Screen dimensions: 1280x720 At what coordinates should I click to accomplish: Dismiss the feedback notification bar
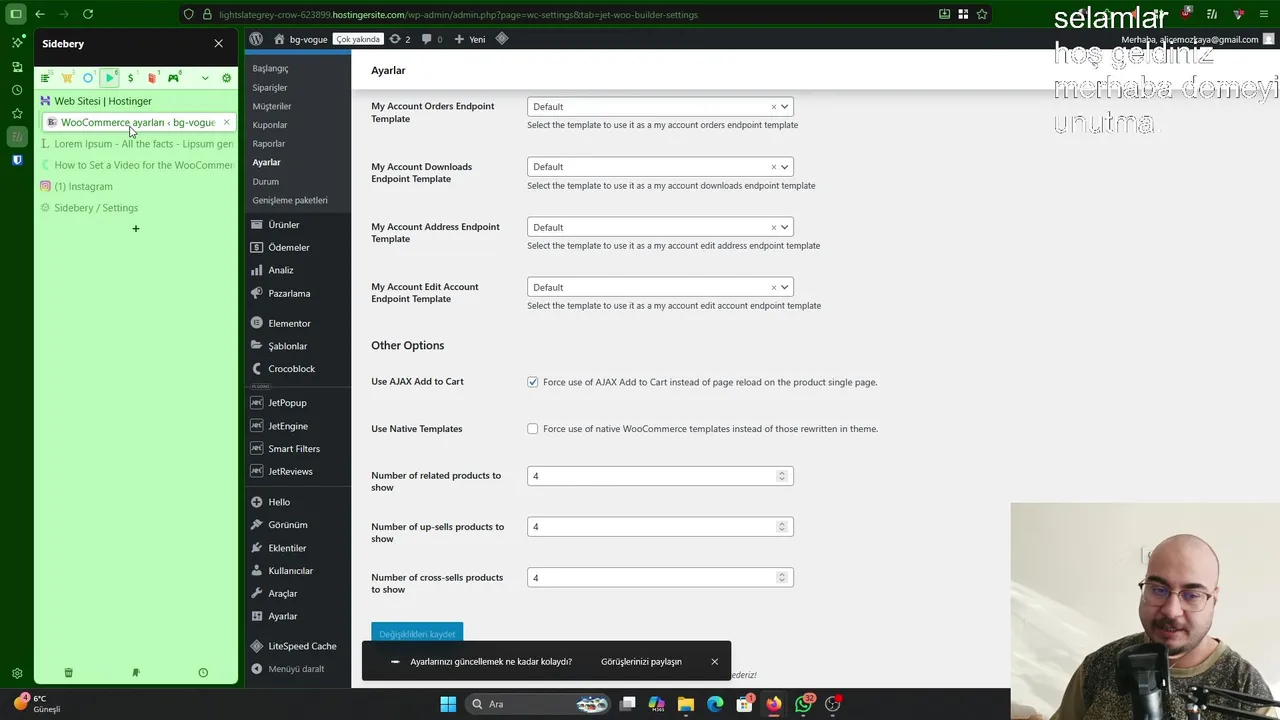pyautogui.click(x=714, y=662)
